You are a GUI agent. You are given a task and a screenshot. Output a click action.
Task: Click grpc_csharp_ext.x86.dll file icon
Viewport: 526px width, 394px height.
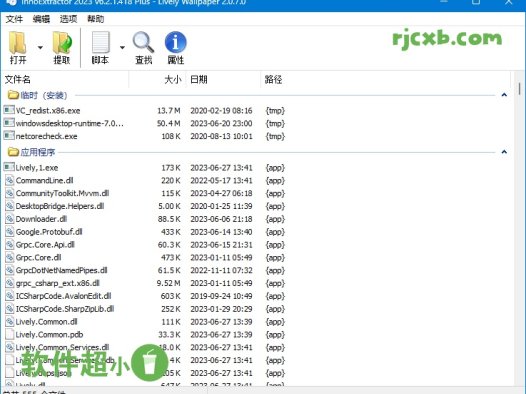pyautogui.click(x=10, y=283)
